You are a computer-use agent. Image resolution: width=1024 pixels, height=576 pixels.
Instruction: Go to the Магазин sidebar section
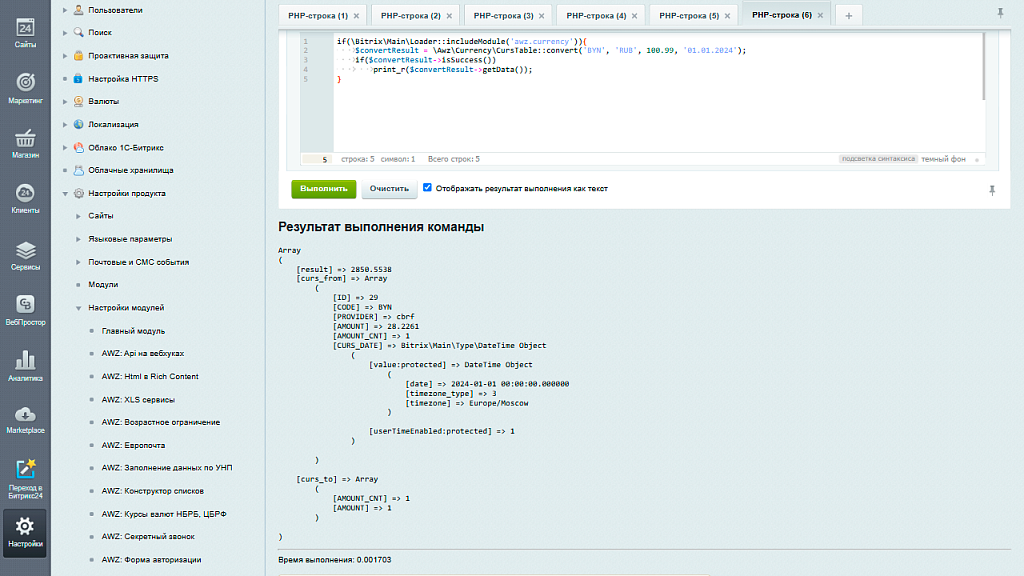[25, 143]
